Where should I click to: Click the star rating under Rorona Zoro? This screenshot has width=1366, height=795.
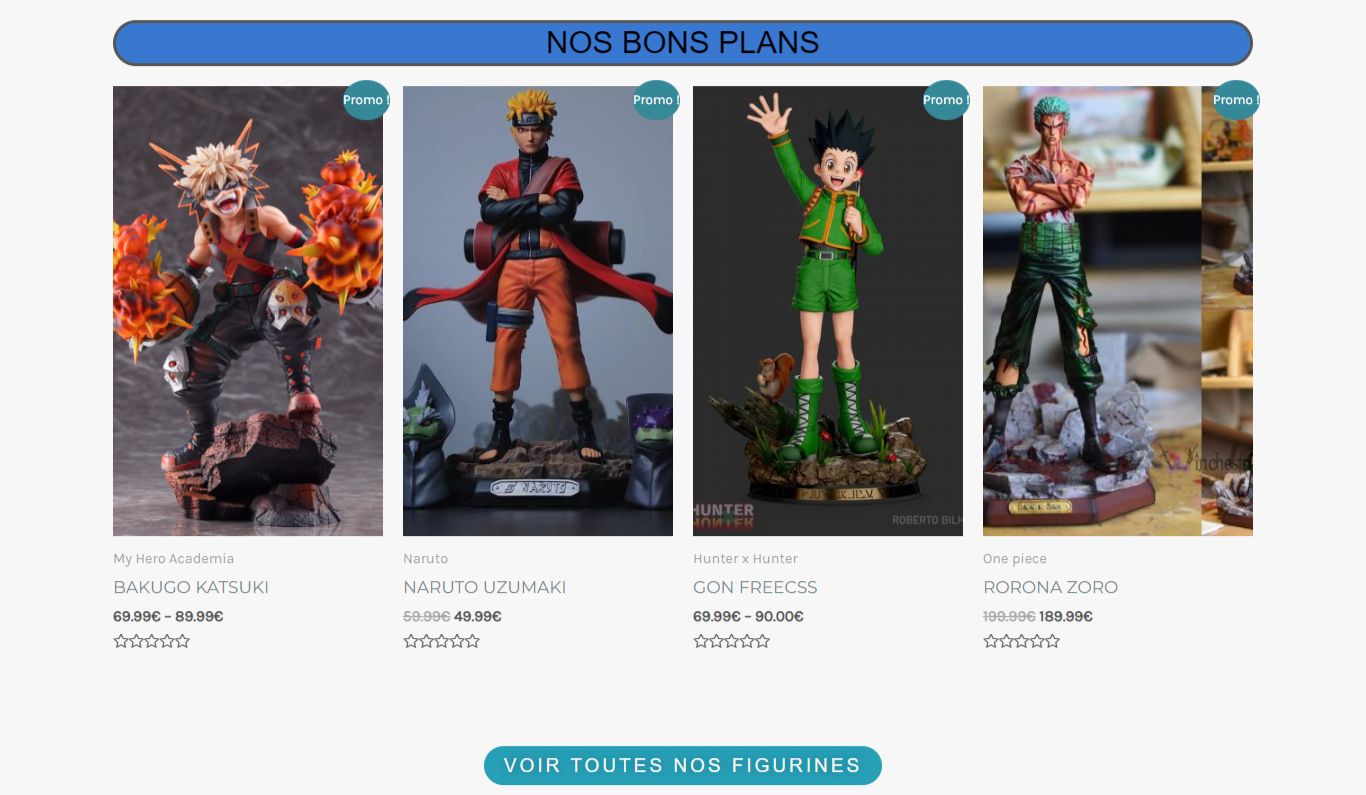[1022, 641]
